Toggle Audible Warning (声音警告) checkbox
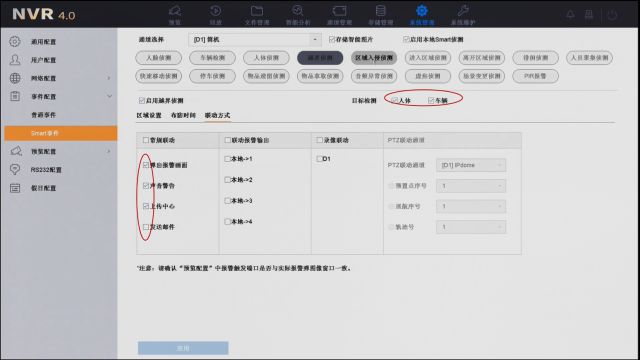 [x=146, y=186]
